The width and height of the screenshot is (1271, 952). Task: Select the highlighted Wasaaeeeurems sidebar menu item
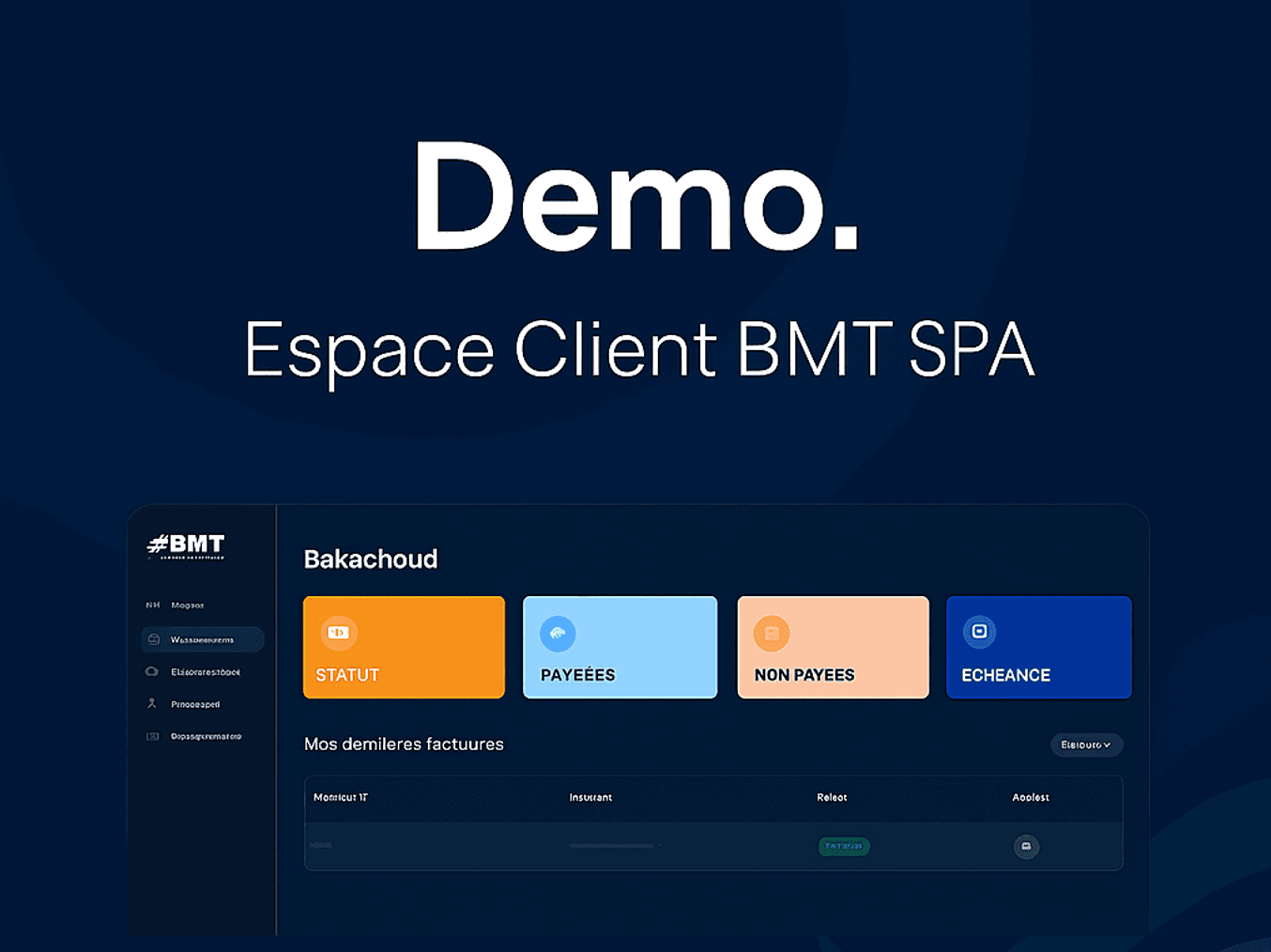[x=202, y=639]
